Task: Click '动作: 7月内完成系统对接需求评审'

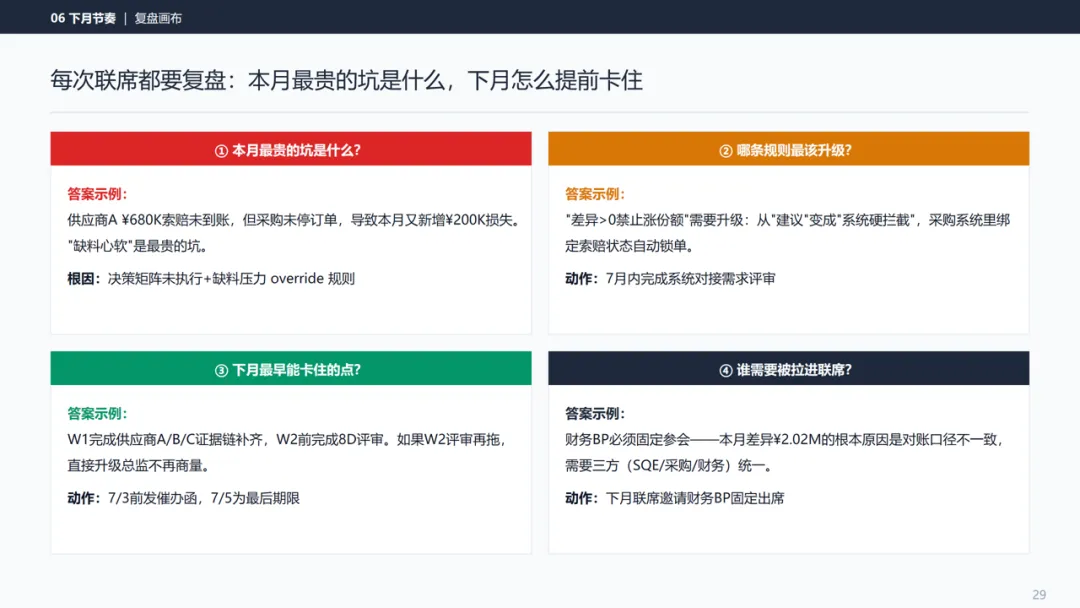Action: pyautogui.click(x=670, y=278)
